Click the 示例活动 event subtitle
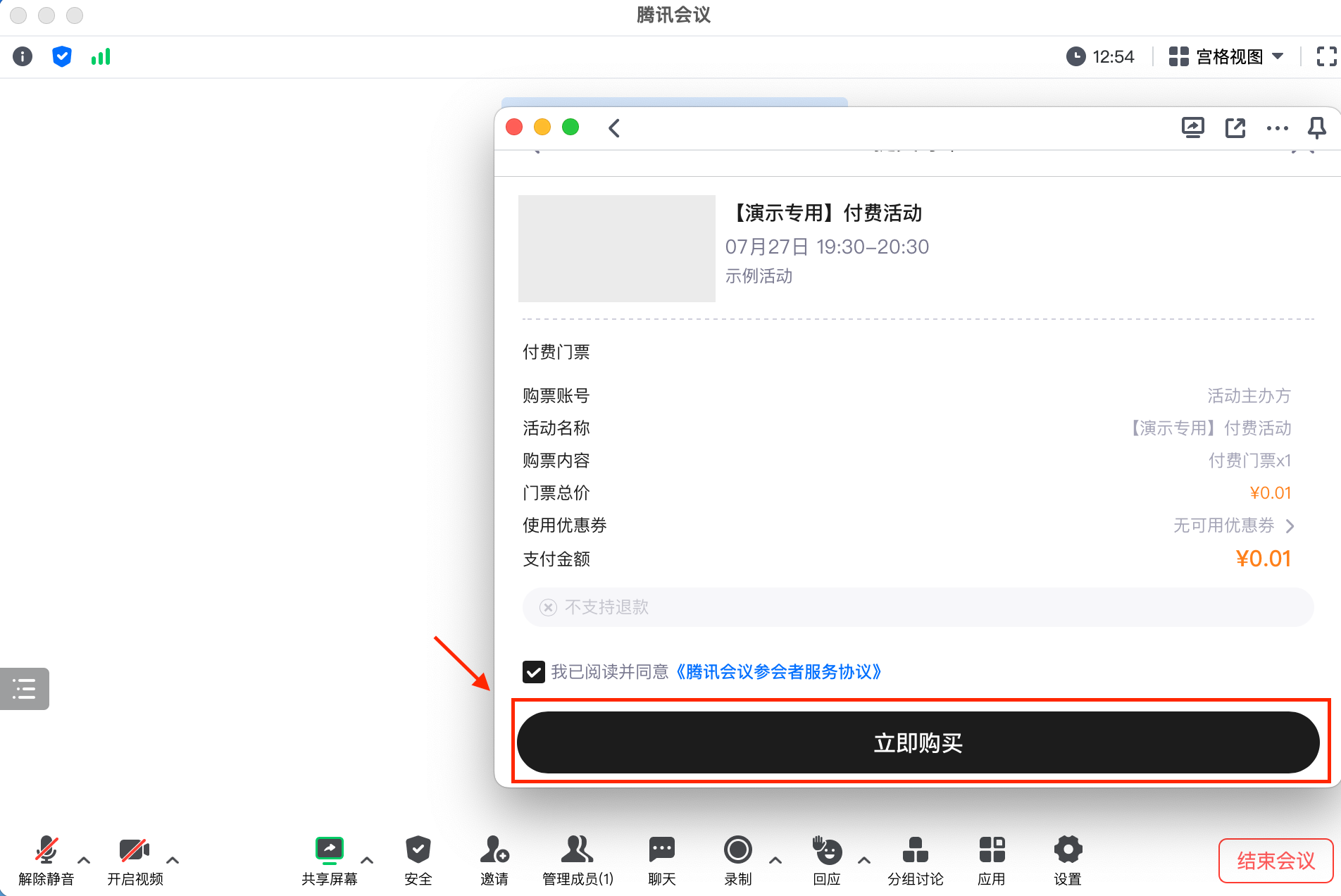Screen dimensions: 1341x896 759,276
